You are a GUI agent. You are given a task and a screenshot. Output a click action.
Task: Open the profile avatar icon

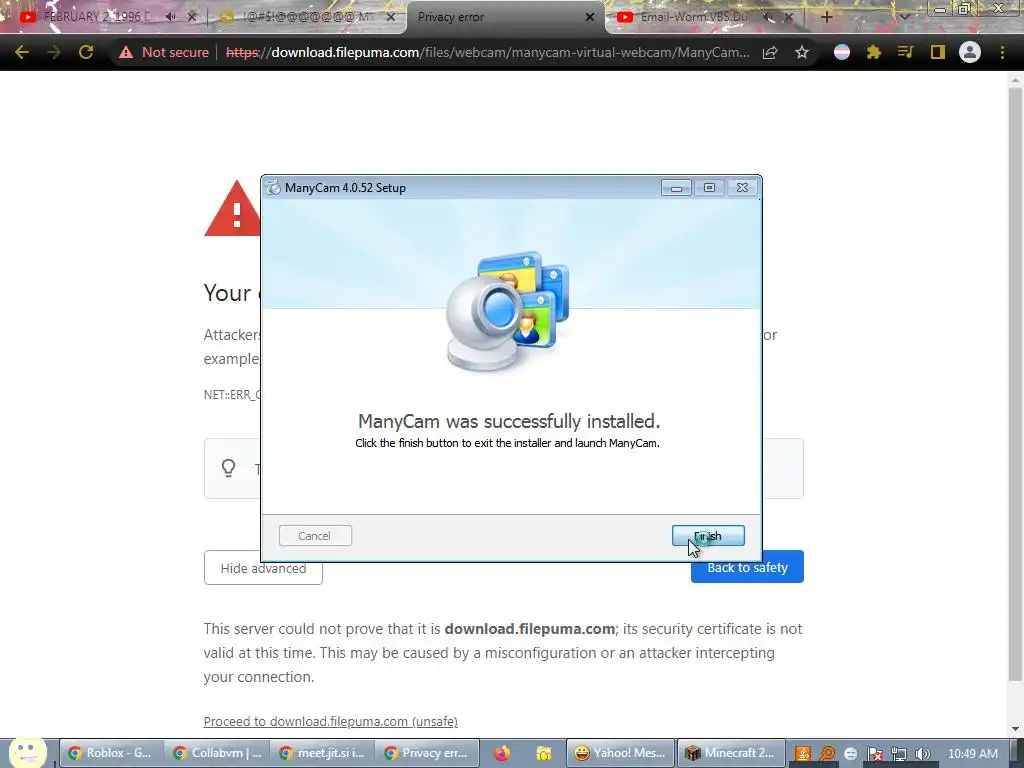click(970, 52)
